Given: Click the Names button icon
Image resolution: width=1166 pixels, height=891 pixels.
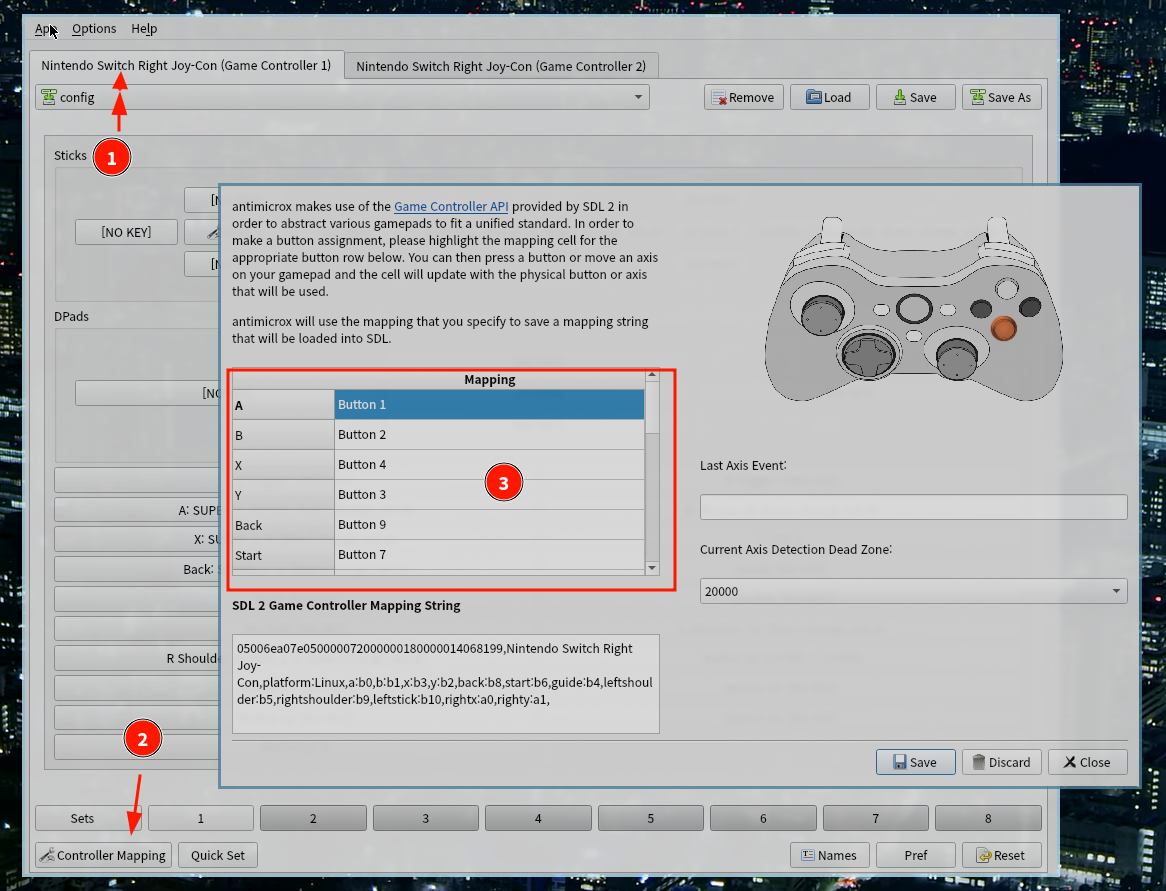Looking at the screenshot, I should pos(808,855).
